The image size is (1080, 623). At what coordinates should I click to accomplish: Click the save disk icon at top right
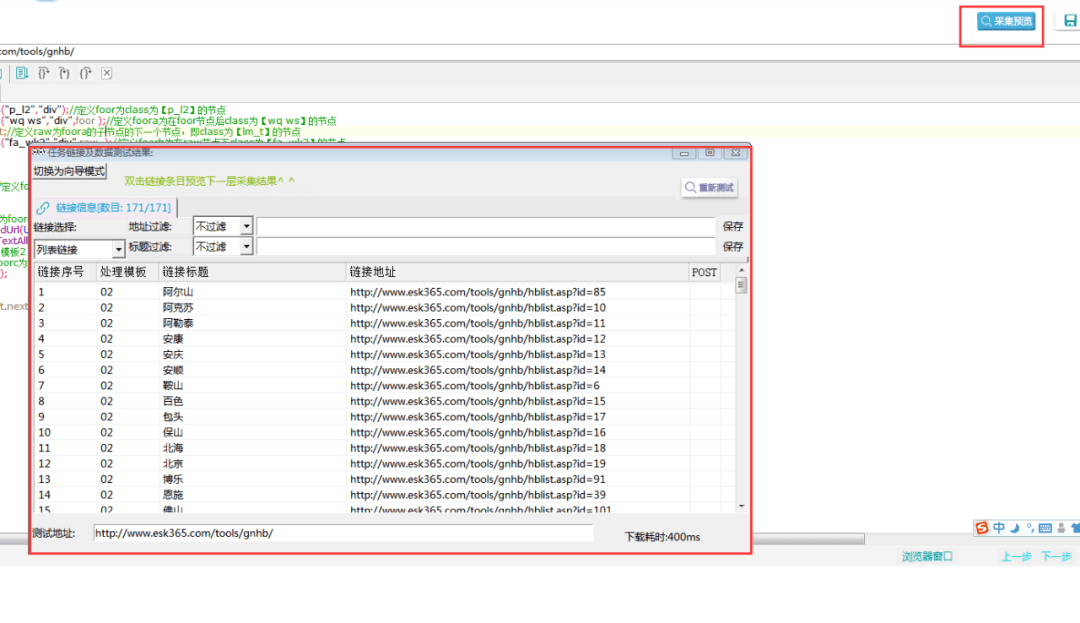tap(1070, 21)
